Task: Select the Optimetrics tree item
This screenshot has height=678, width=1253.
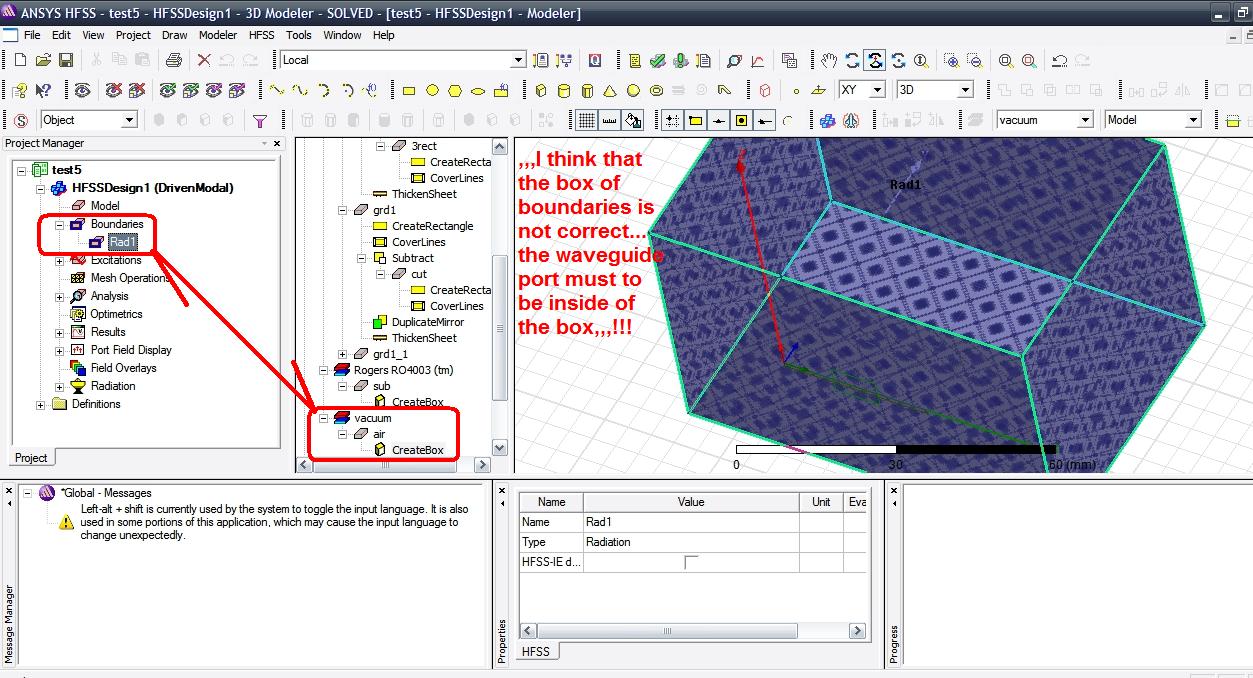Action: coord(116,314)
